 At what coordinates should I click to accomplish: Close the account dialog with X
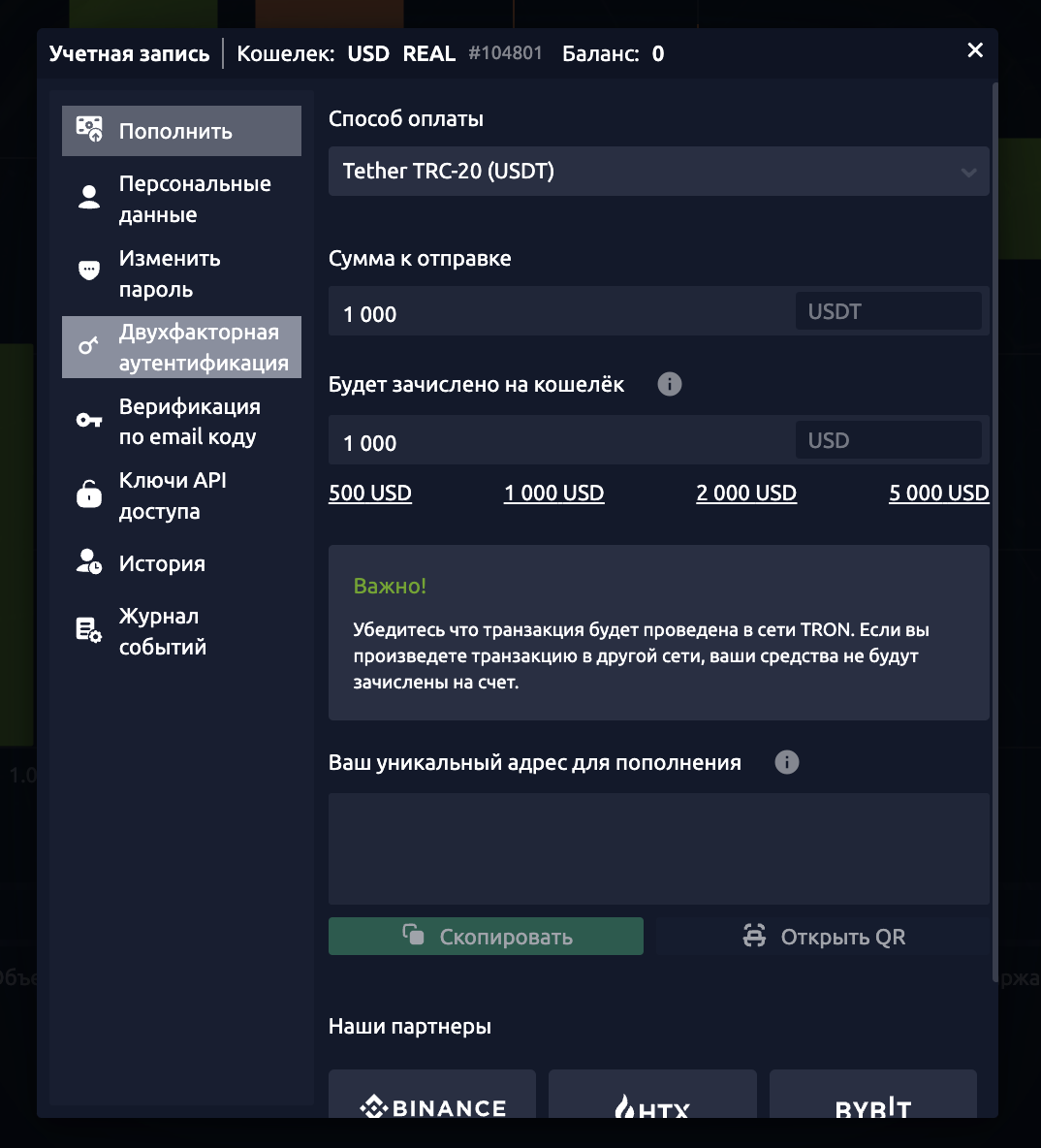(975, 49)
